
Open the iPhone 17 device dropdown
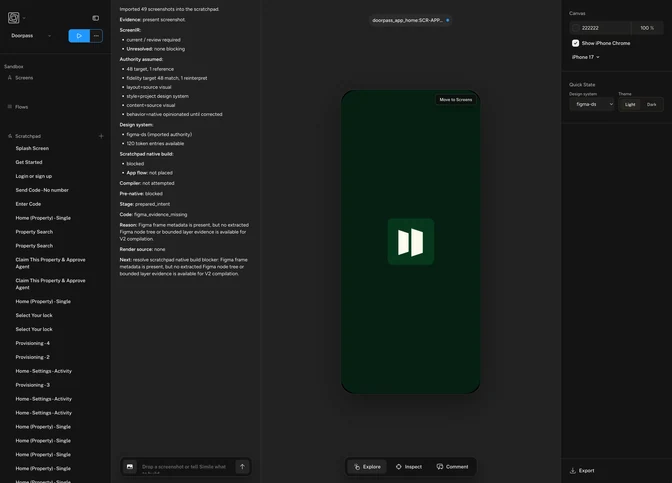pyautogui.click(x=585, y=57)
